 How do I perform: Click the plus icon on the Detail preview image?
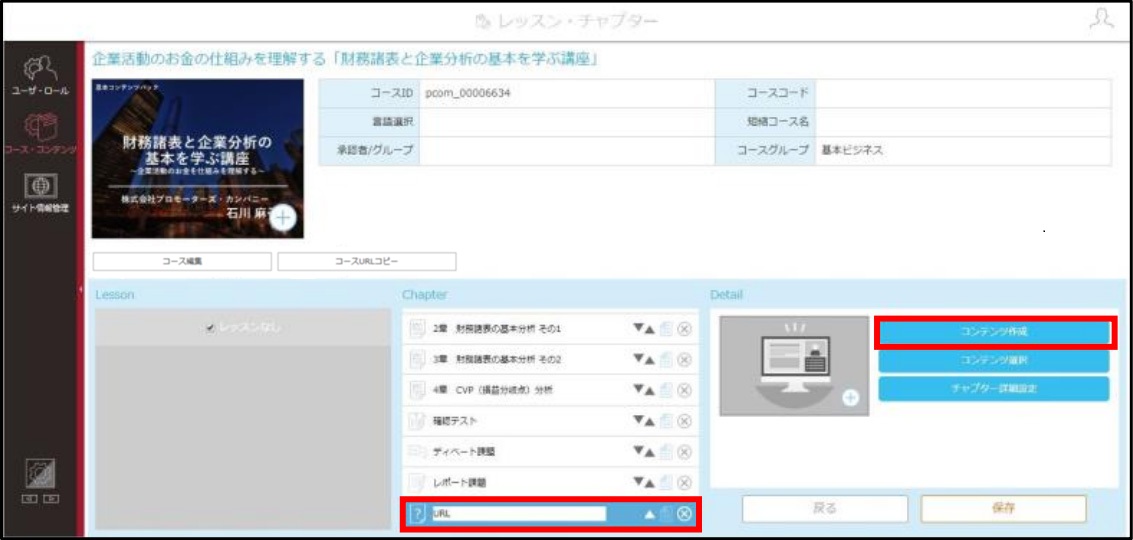pos(852,399)
